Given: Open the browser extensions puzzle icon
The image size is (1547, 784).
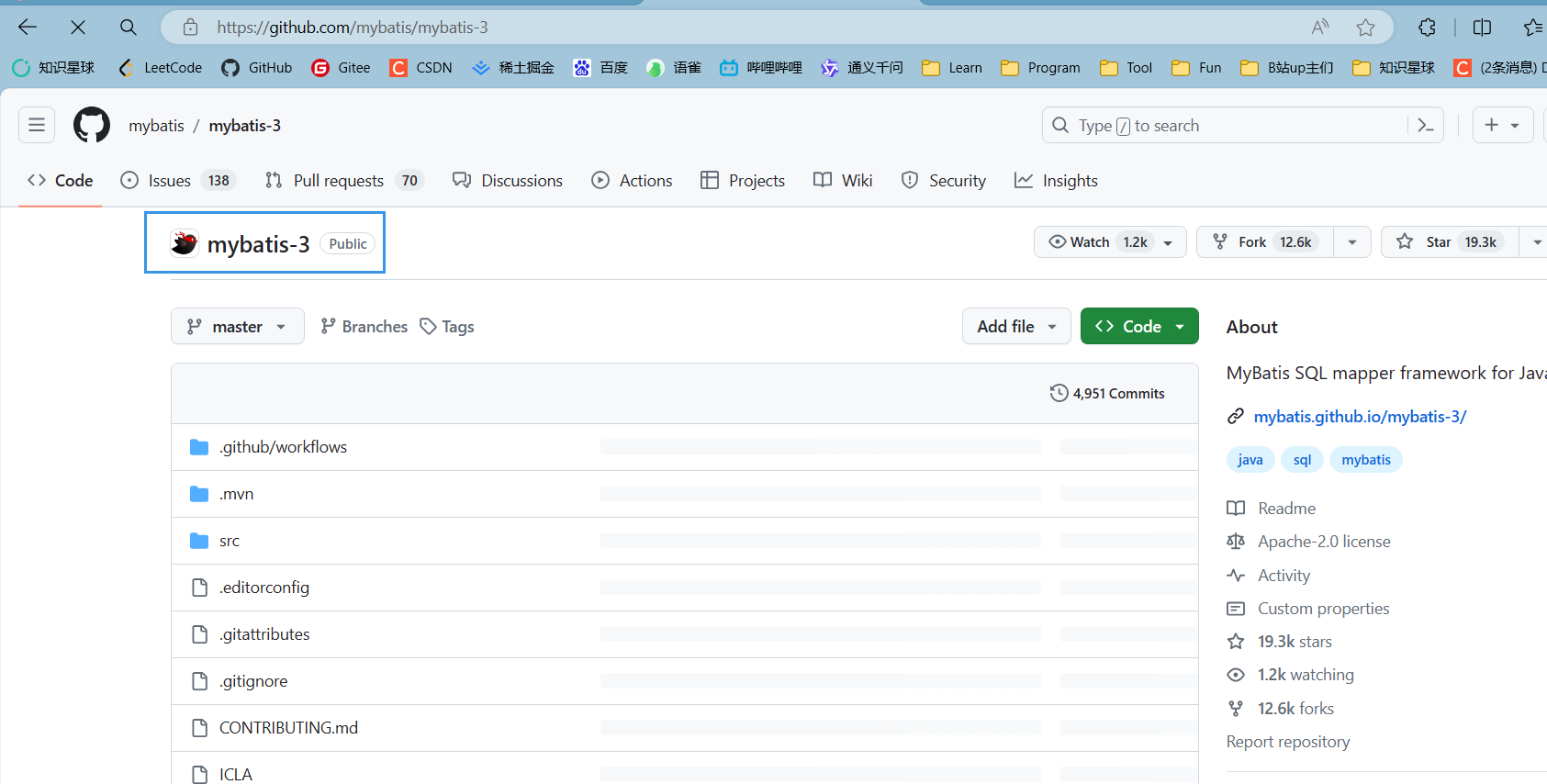Looking at the screenshot, I should 1427,28.
